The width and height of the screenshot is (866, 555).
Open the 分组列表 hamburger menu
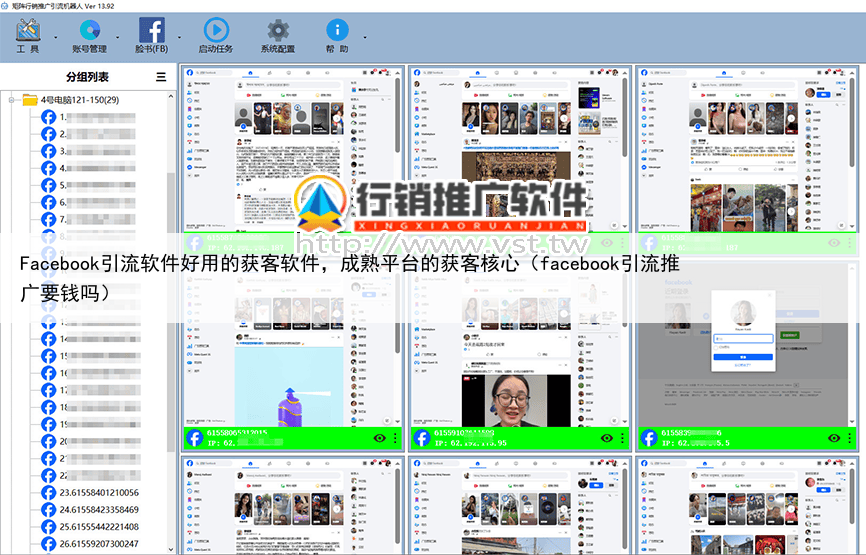click(x=161, y=77)
